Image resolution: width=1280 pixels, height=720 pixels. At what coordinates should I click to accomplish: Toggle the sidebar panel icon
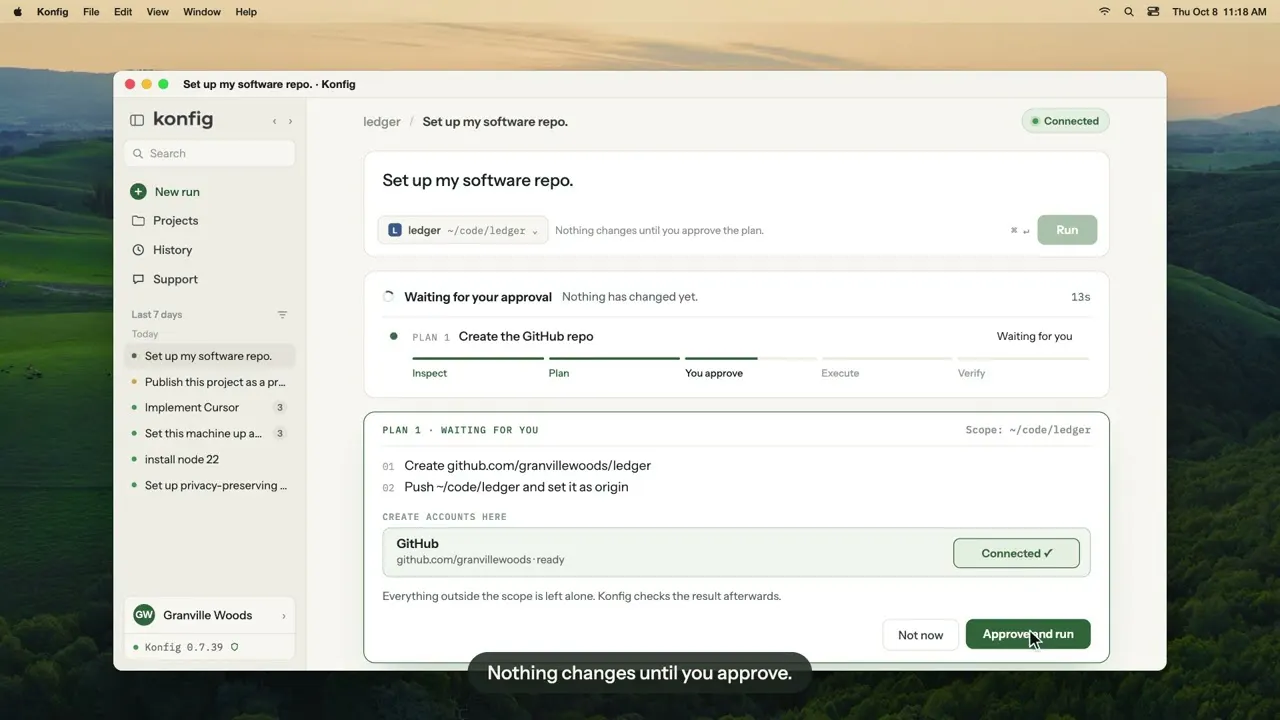click(137, 120)
